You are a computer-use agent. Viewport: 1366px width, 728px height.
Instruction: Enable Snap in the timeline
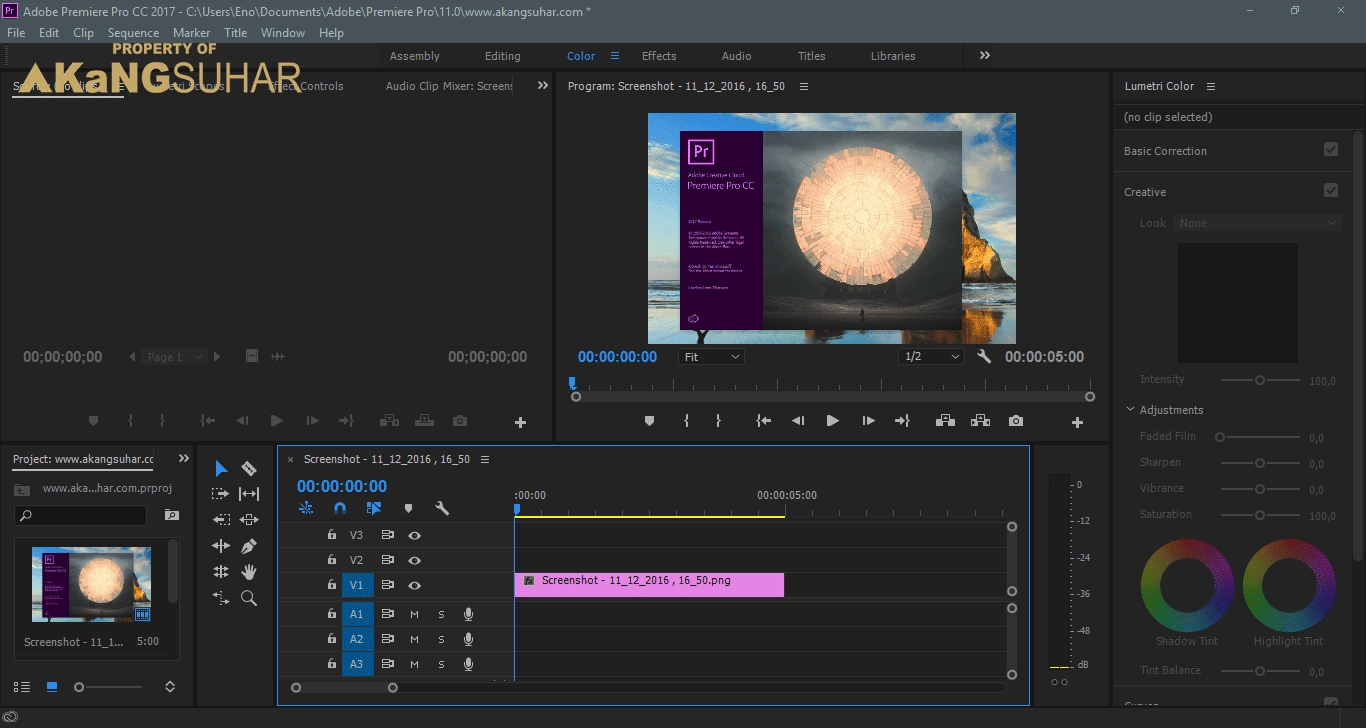pyautogui.click(x=339, y=508)
